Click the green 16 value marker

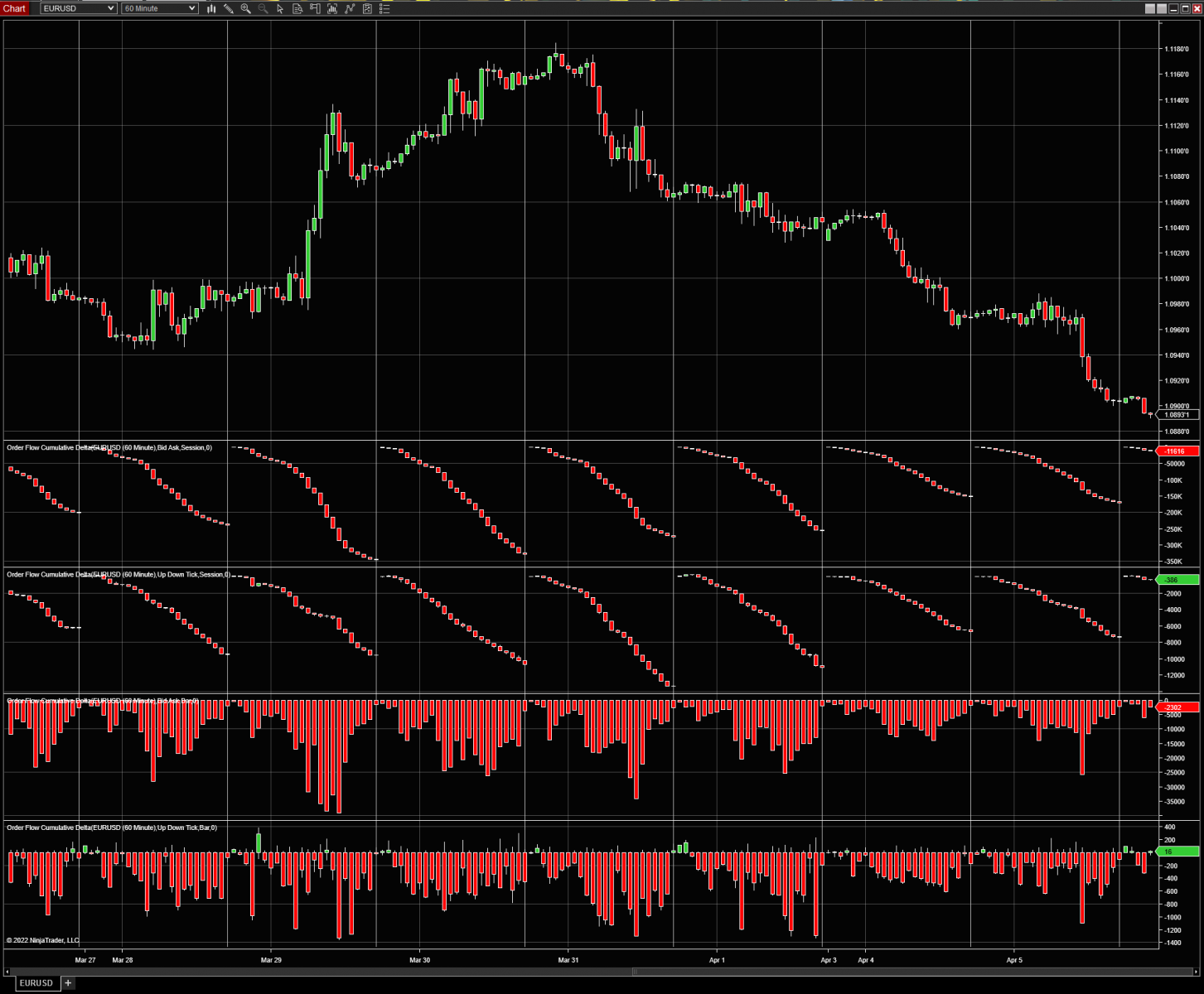click(x=1177, y=852)
